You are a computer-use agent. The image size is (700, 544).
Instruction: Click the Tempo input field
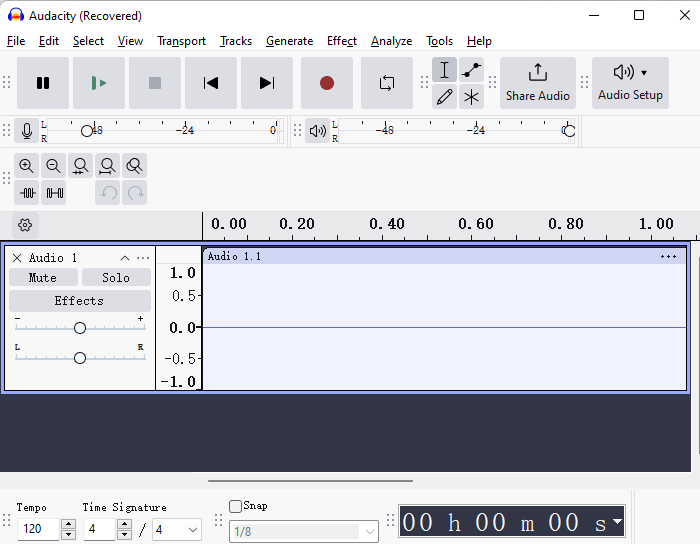38,529
